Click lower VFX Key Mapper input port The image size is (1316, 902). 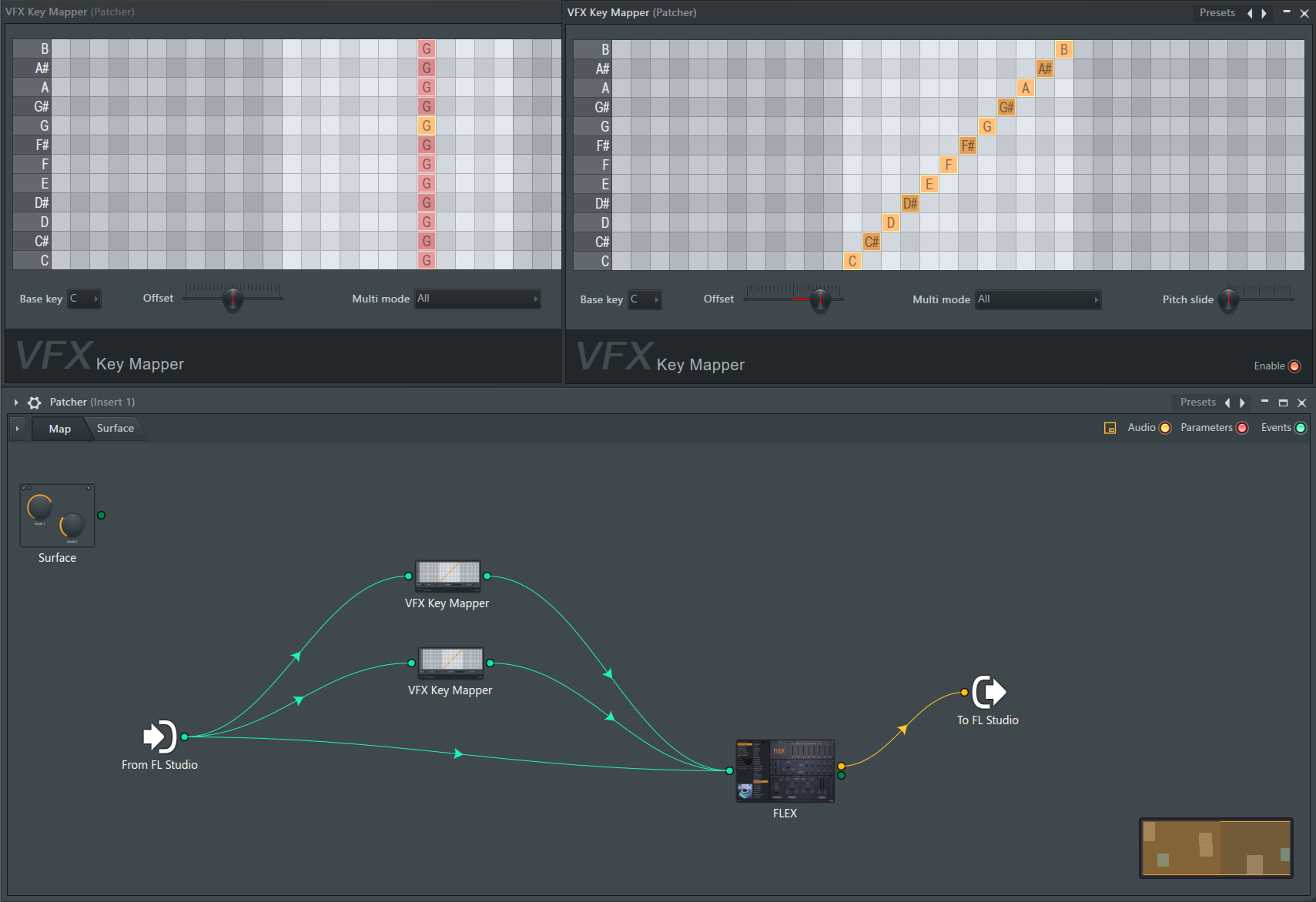[411, 663]
